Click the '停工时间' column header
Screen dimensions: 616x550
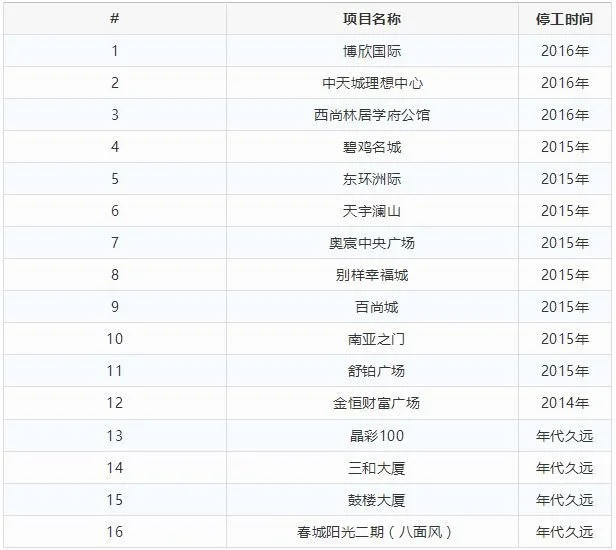[x=565, y=18]
